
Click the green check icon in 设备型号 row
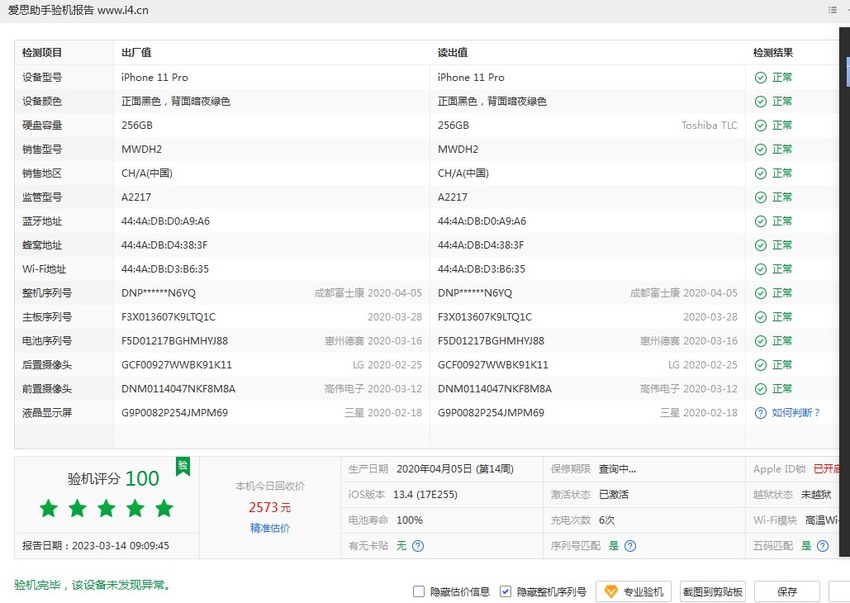point(761,78)
